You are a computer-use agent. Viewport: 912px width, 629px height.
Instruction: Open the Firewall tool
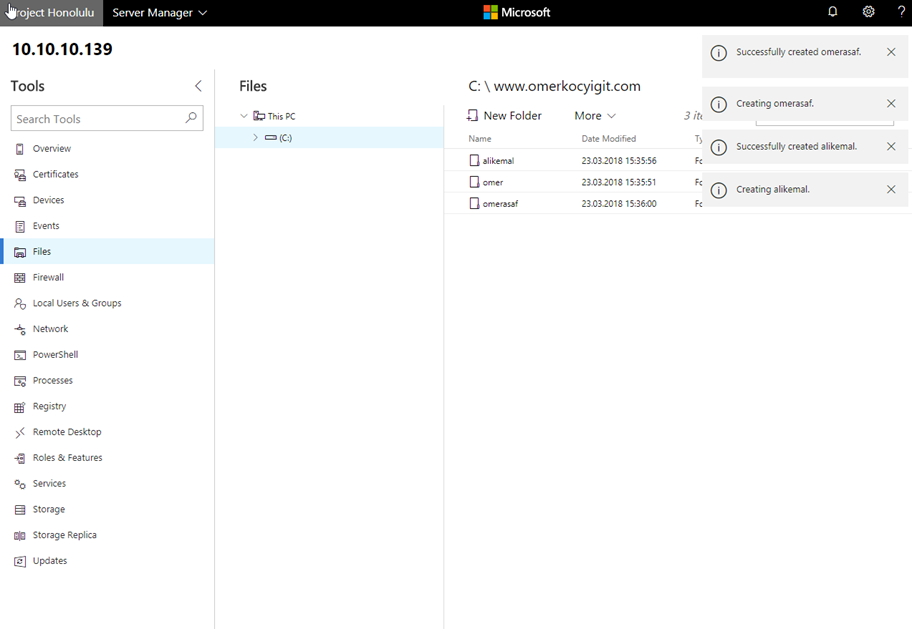tap(107, 277)
